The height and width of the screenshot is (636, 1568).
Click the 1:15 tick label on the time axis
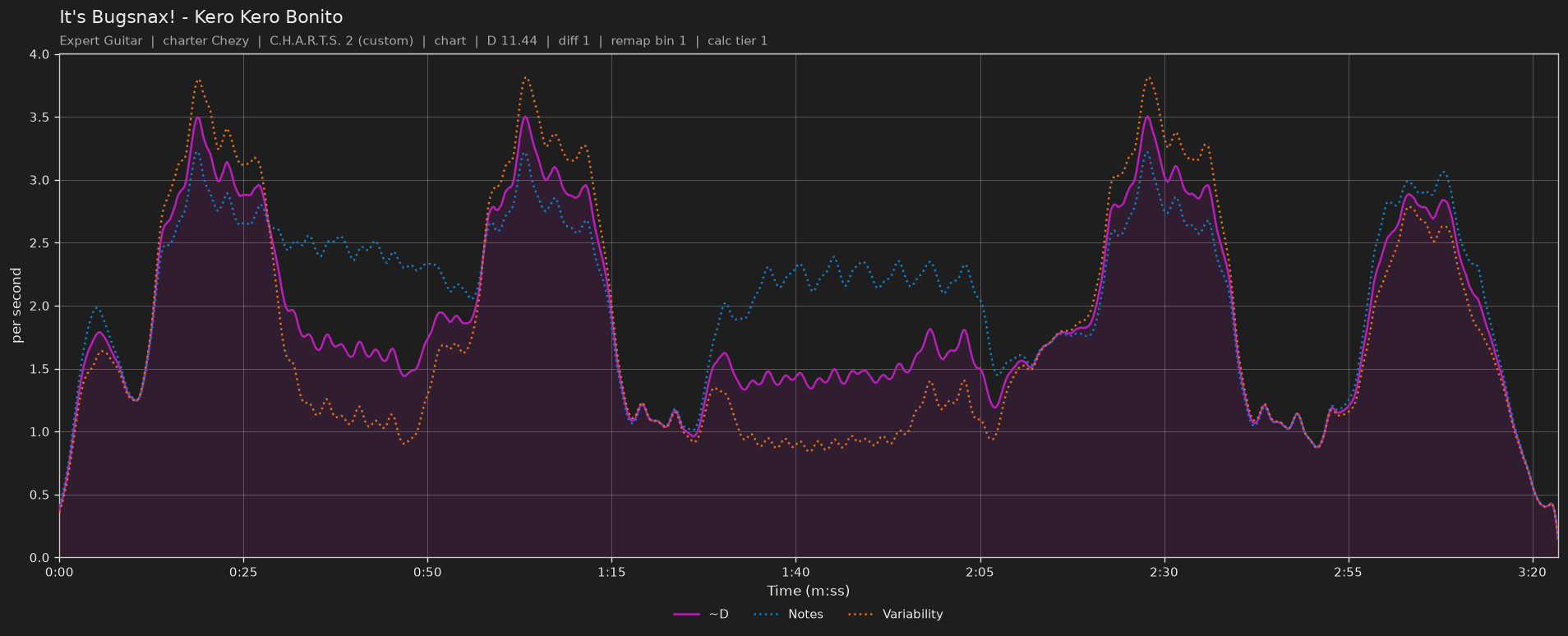click(611, 572)
